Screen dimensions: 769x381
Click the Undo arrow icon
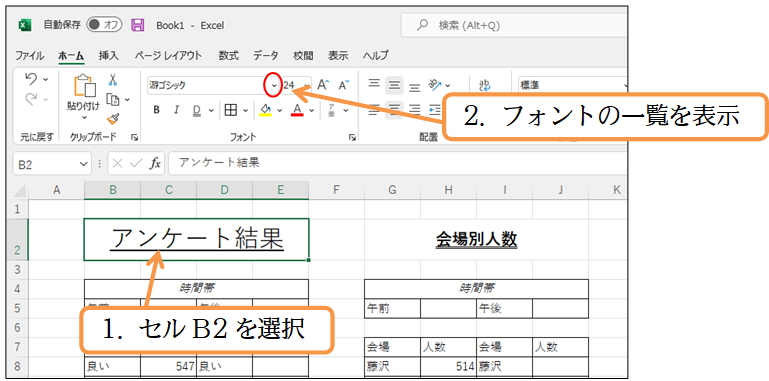31,79
